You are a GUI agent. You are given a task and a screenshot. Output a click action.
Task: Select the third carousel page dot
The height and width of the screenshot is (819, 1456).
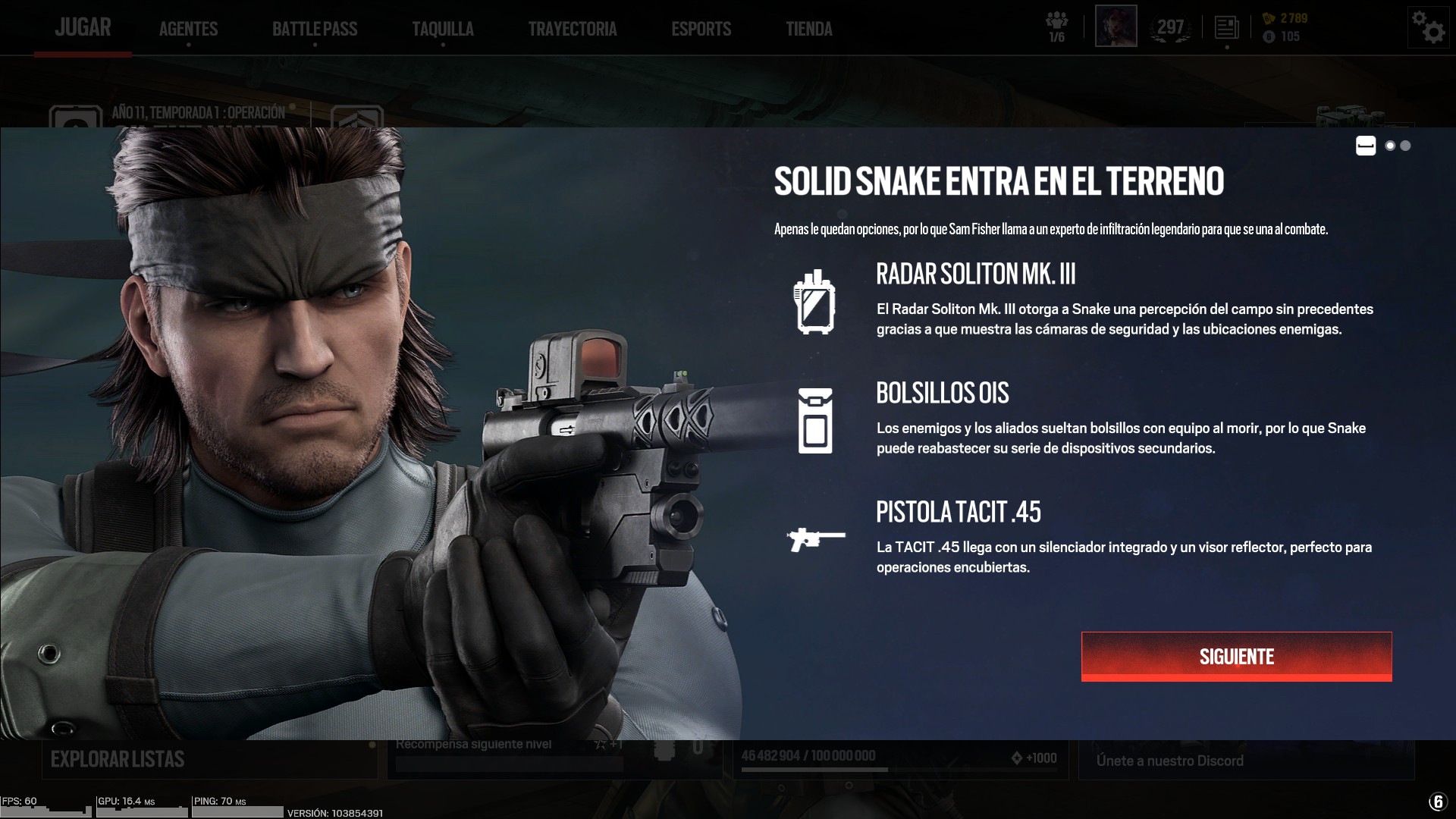1405,146
